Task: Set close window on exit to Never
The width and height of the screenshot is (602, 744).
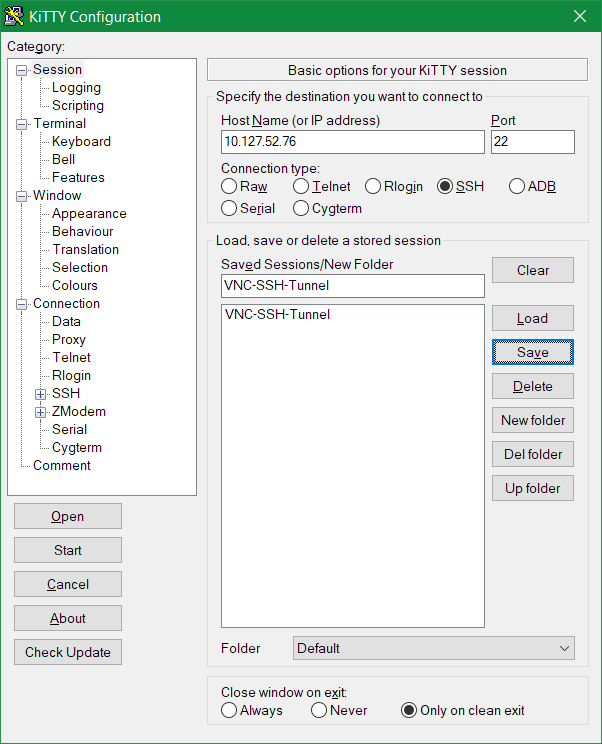Action: pyautogui.click(x=319, y=711)
